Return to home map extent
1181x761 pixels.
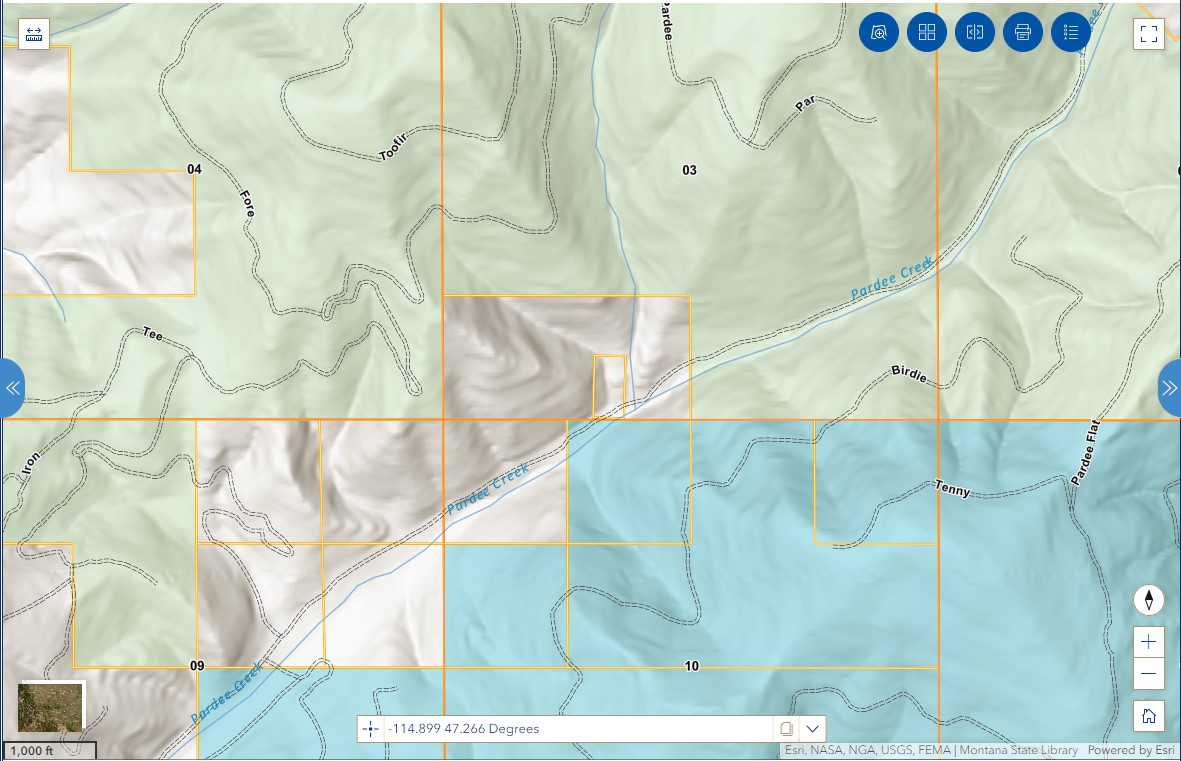1149,715
